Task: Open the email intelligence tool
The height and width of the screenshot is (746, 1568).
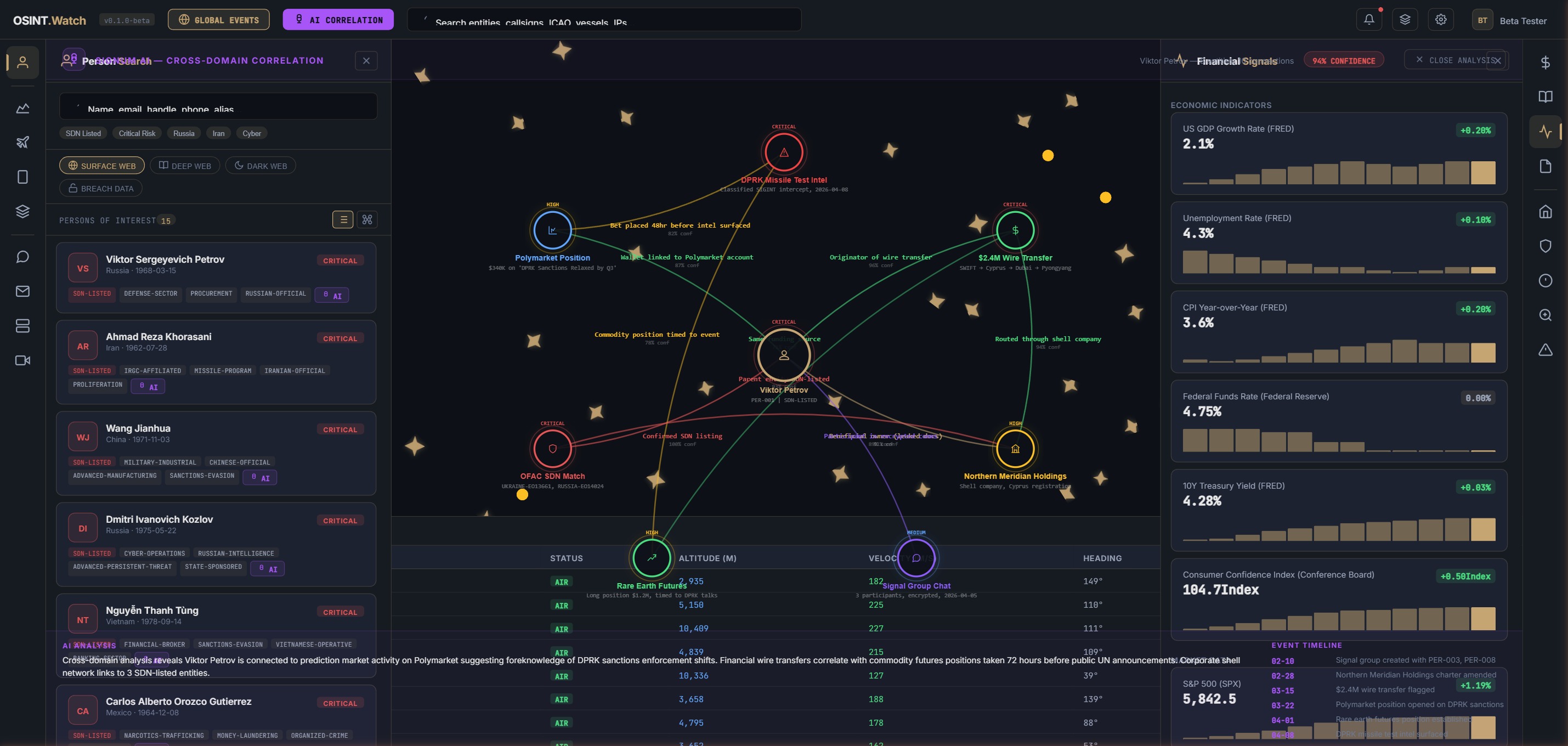Action: coord(22,292)
